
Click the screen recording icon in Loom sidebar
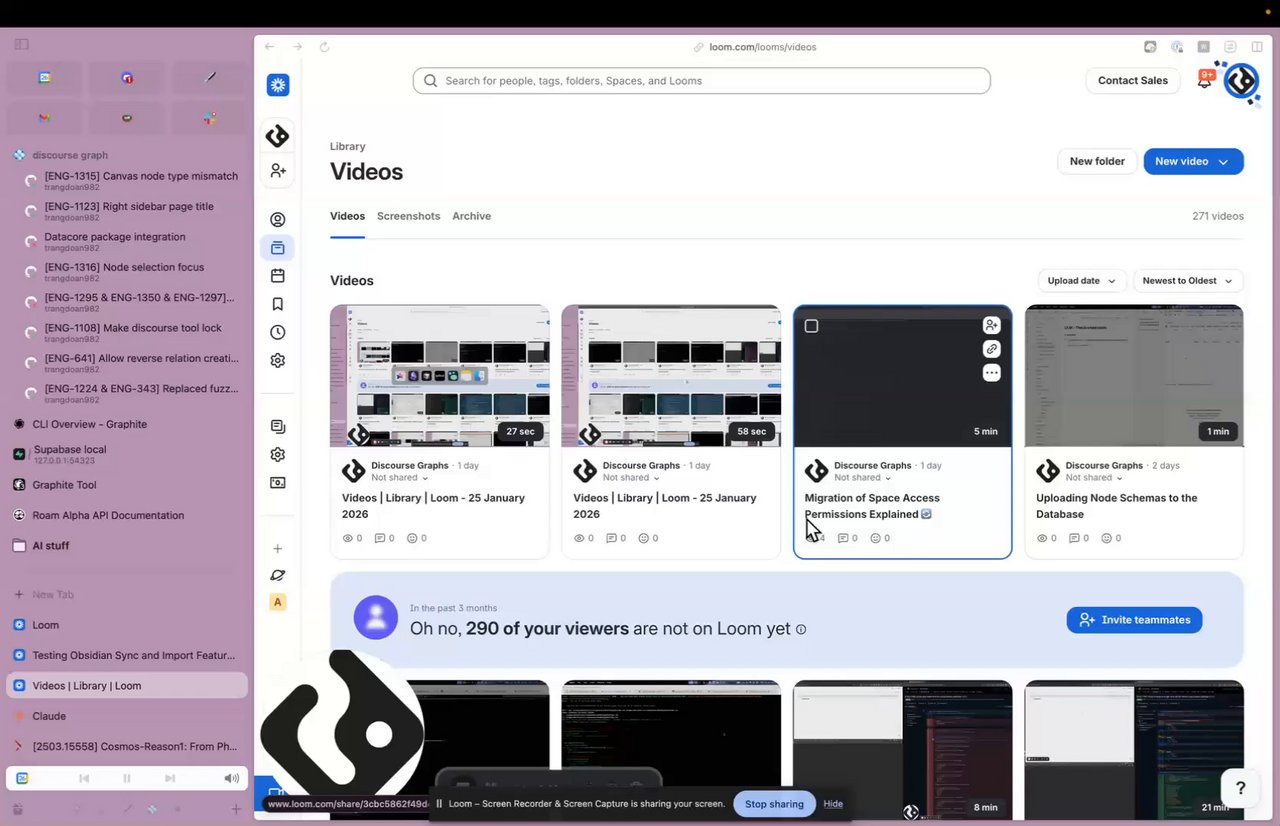(278, 482)
